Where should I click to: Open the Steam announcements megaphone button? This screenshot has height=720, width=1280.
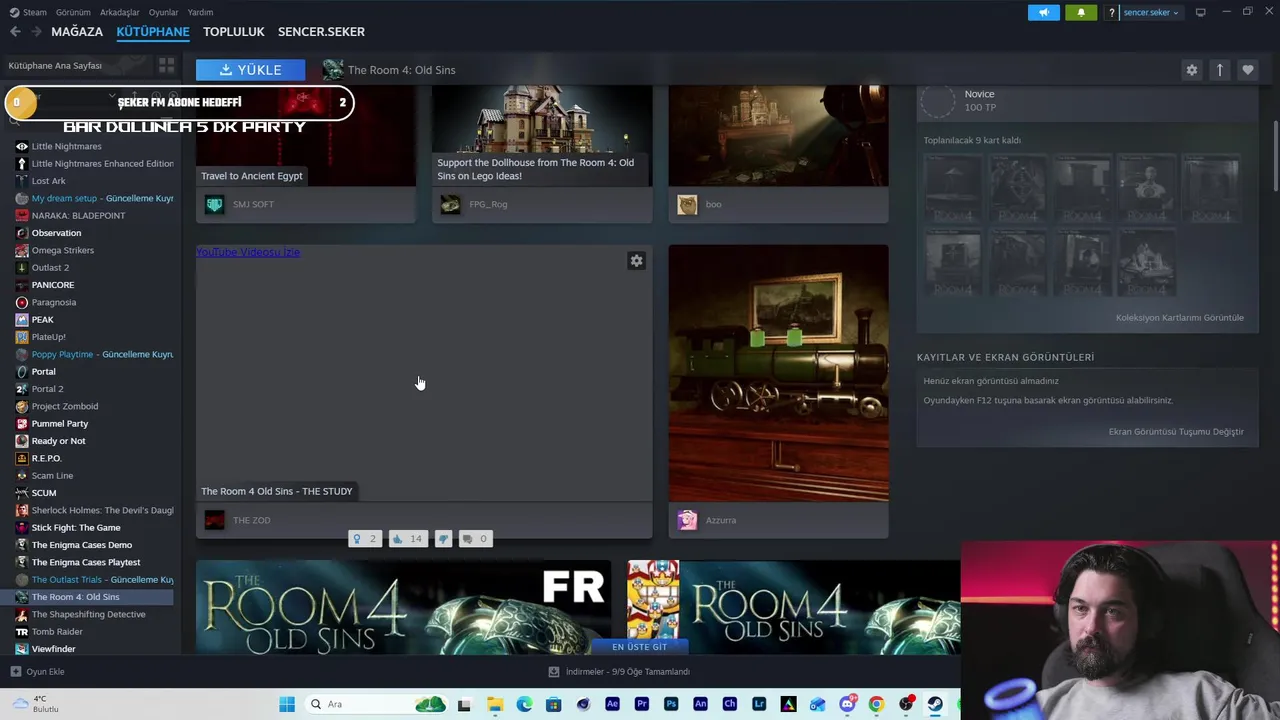(x=1043, y=13)
